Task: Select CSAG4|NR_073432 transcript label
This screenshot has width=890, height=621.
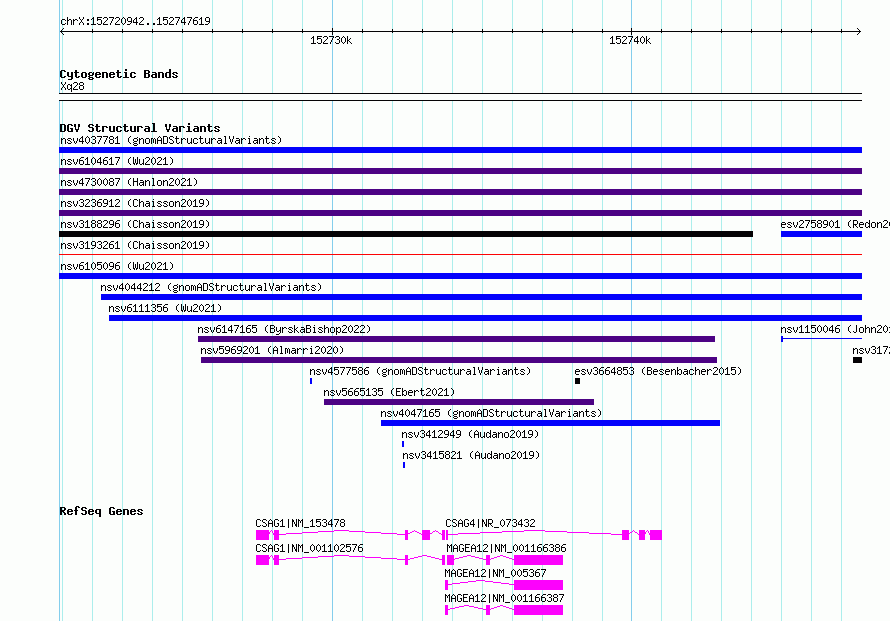Action: point(490,523)
